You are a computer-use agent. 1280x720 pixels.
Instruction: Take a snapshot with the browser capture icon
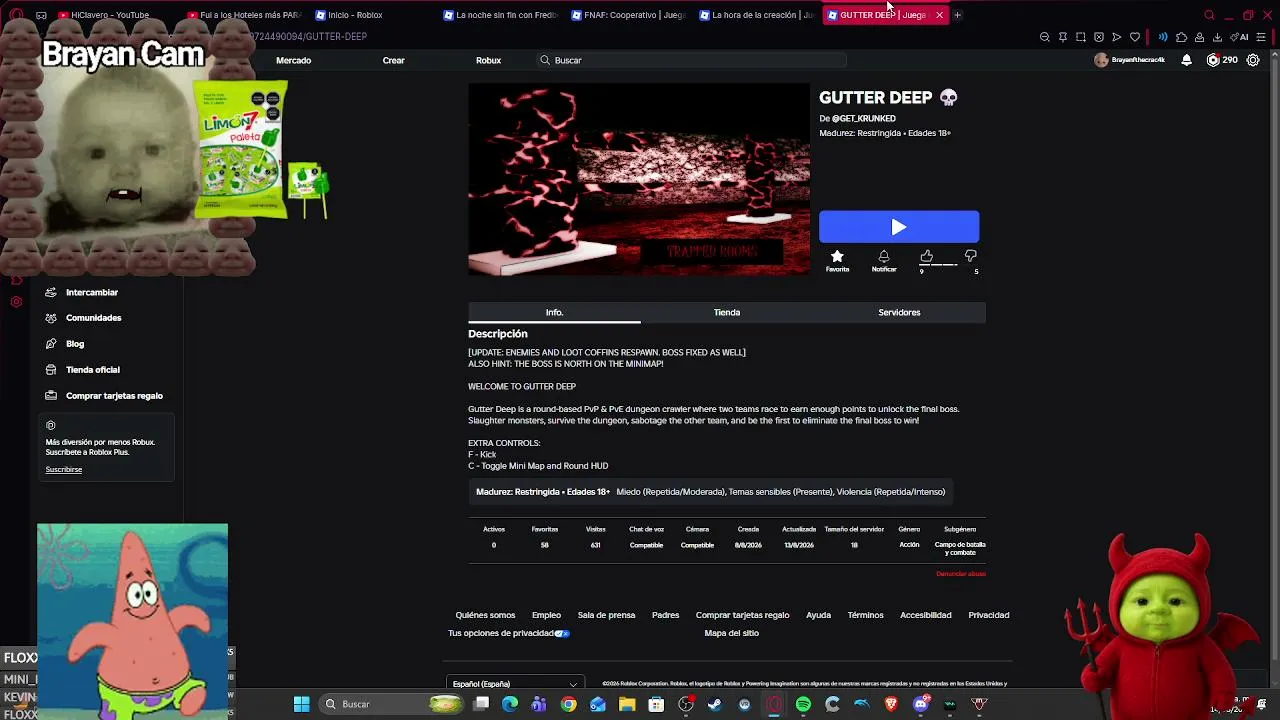pyautogui.click(x=1081, y=37)
